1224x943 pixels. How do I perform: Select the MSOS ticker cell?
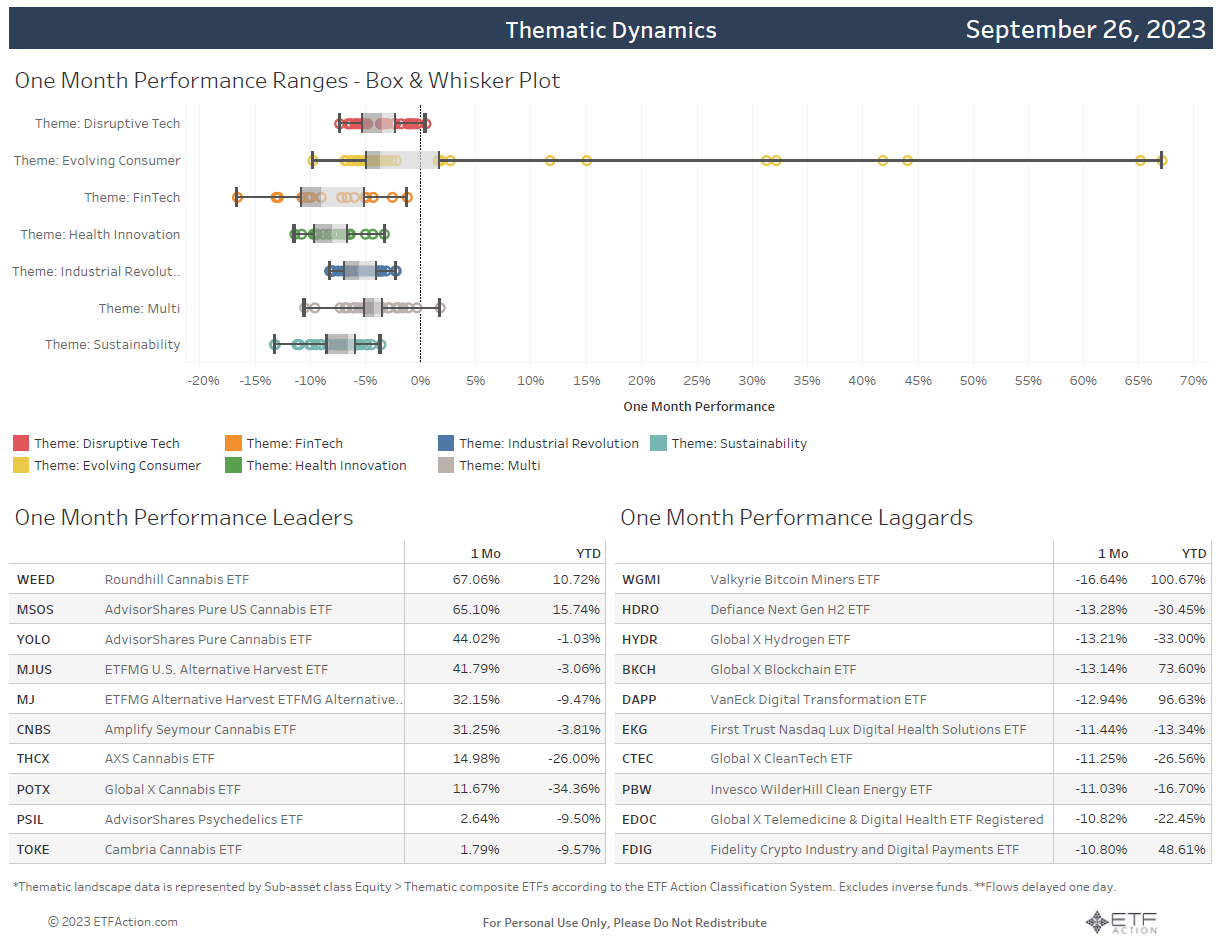tap(34, 610)
